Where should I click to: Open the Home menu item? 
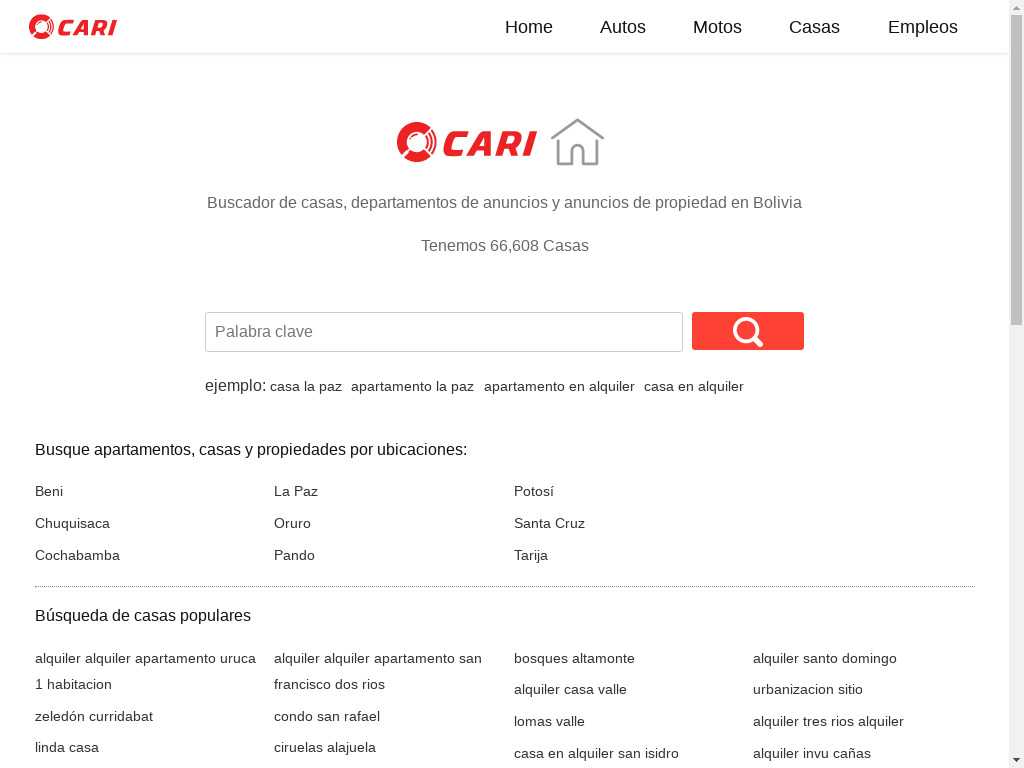coord(528,27)
